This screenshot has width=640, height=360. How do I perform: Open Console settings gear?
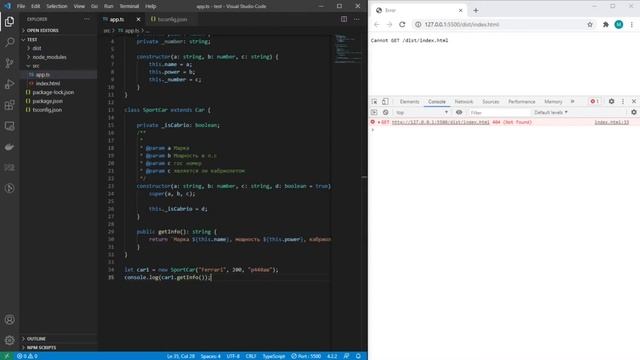tap(633, 112)
